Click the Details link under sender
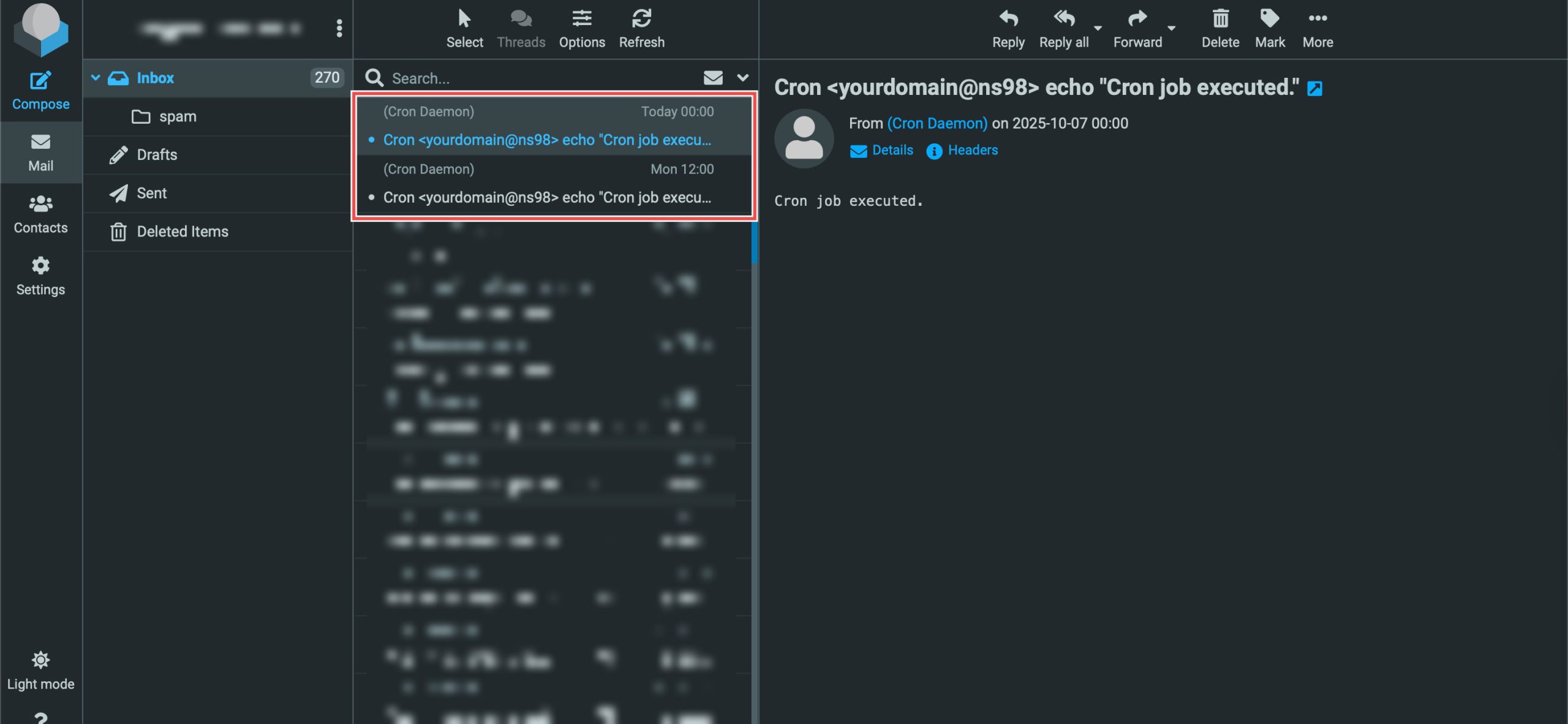Screen dimensions: 1568x724 click(892, 150)
